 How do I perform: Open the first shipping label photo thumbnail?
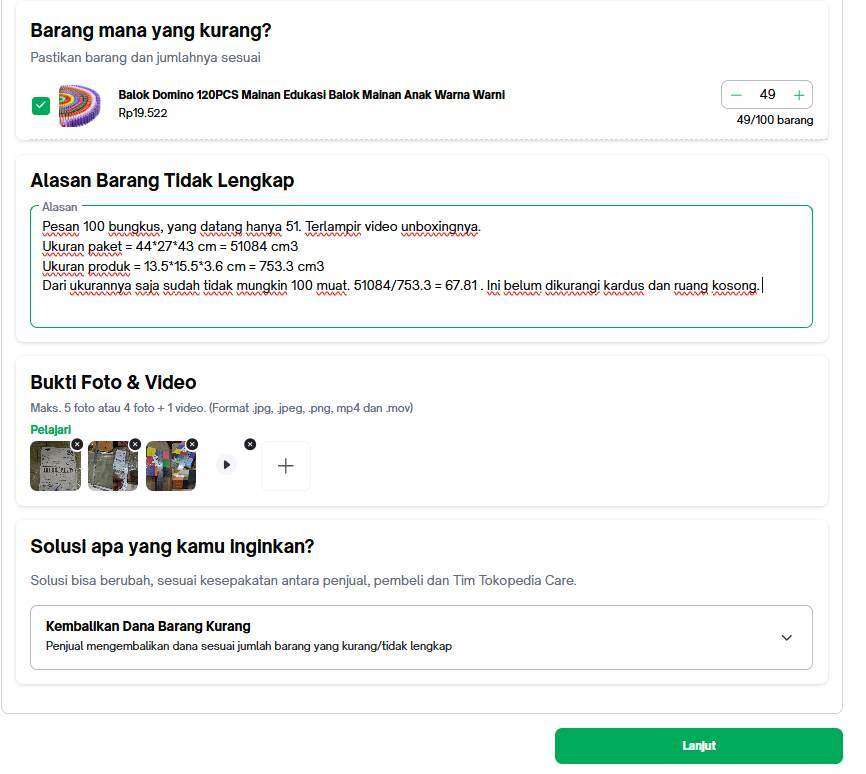[x=55, y=466]
